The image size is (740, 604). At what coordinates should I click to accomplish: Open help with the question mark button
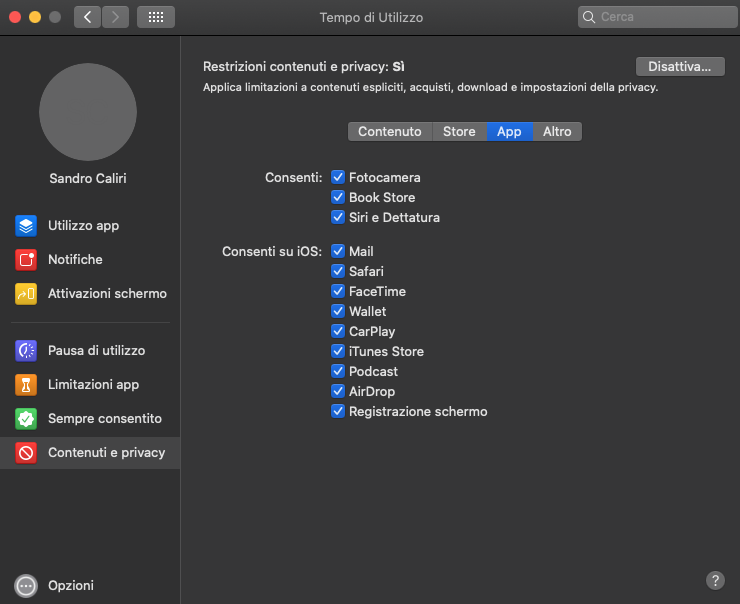click(715, 580)
